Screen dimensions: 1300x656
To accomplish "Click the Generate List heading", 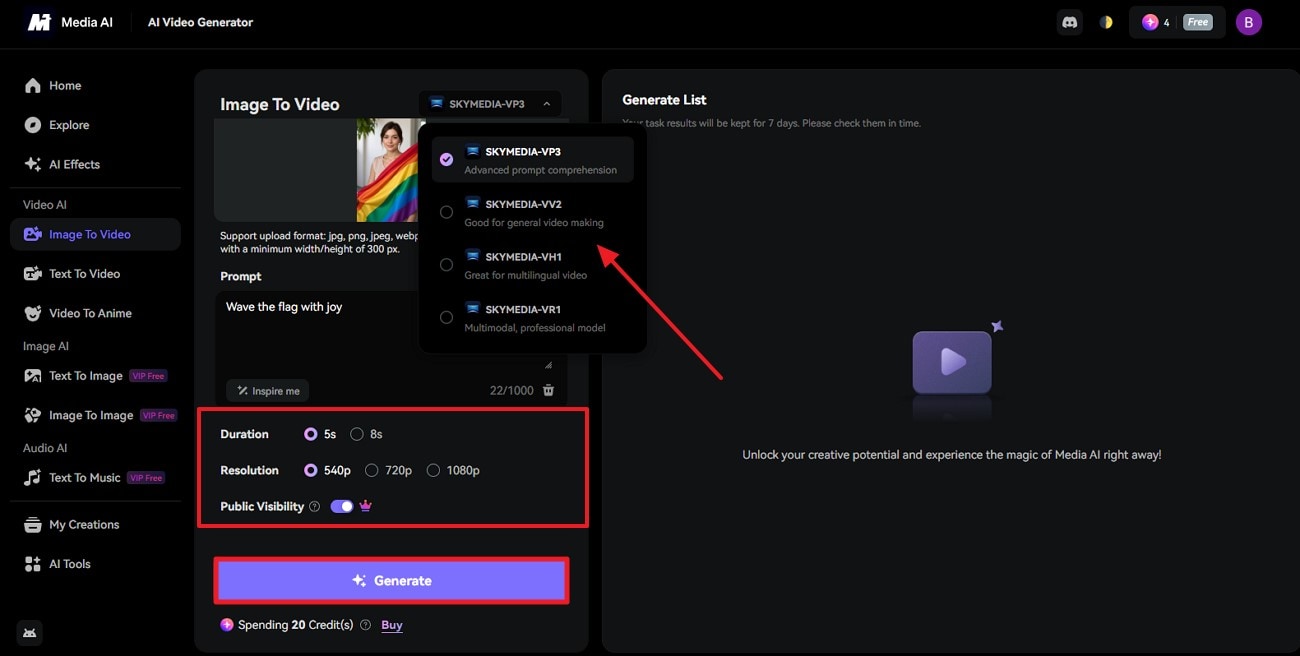I will click(664, 100).
